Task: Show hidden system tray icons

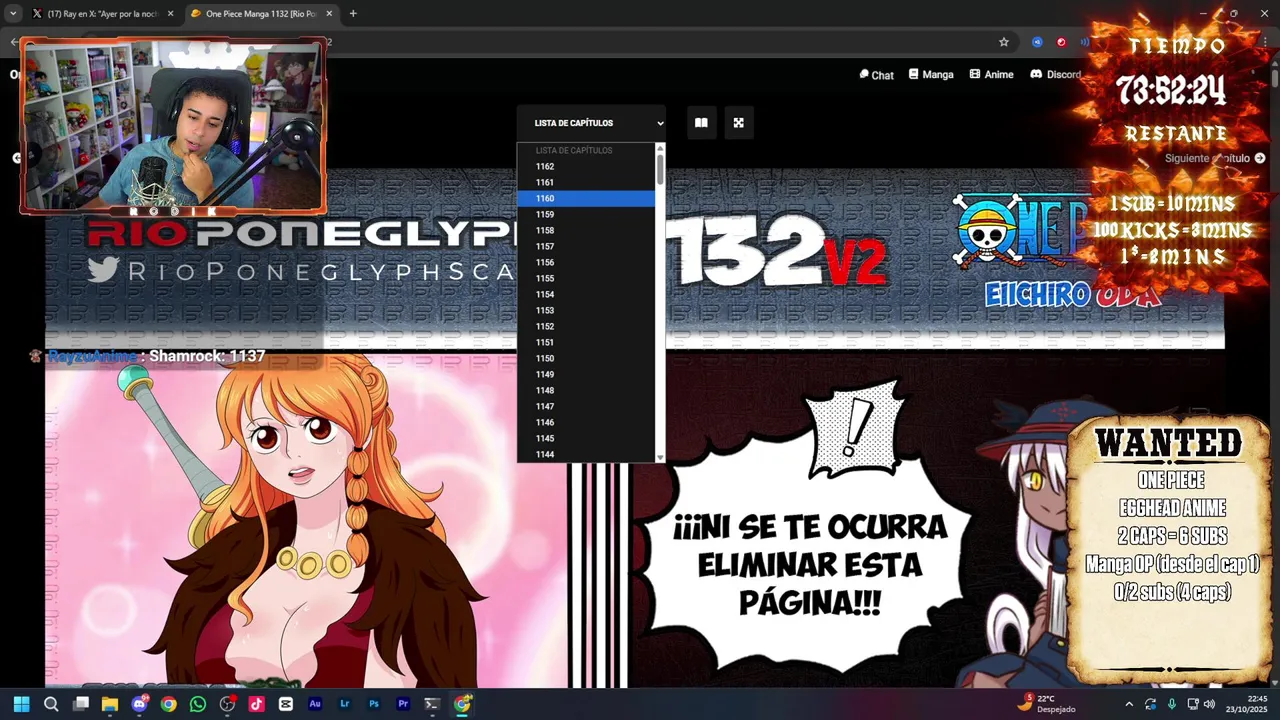Action: tap(1129, 704)
